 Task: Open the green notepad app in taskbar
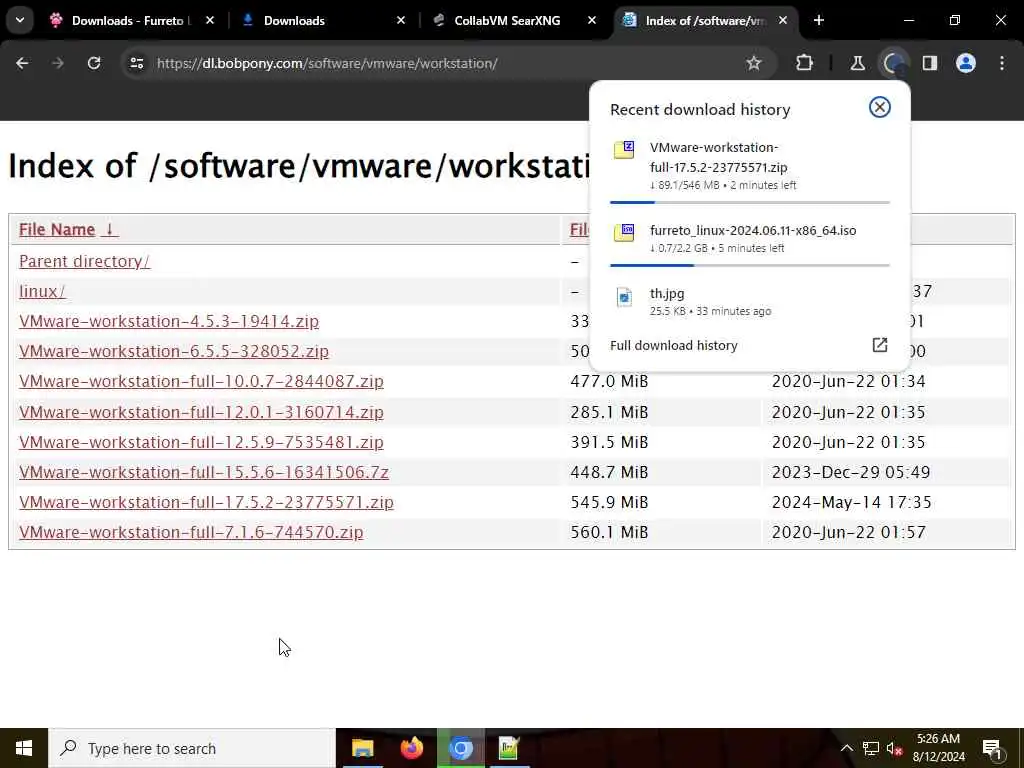(x=509, y=748)
